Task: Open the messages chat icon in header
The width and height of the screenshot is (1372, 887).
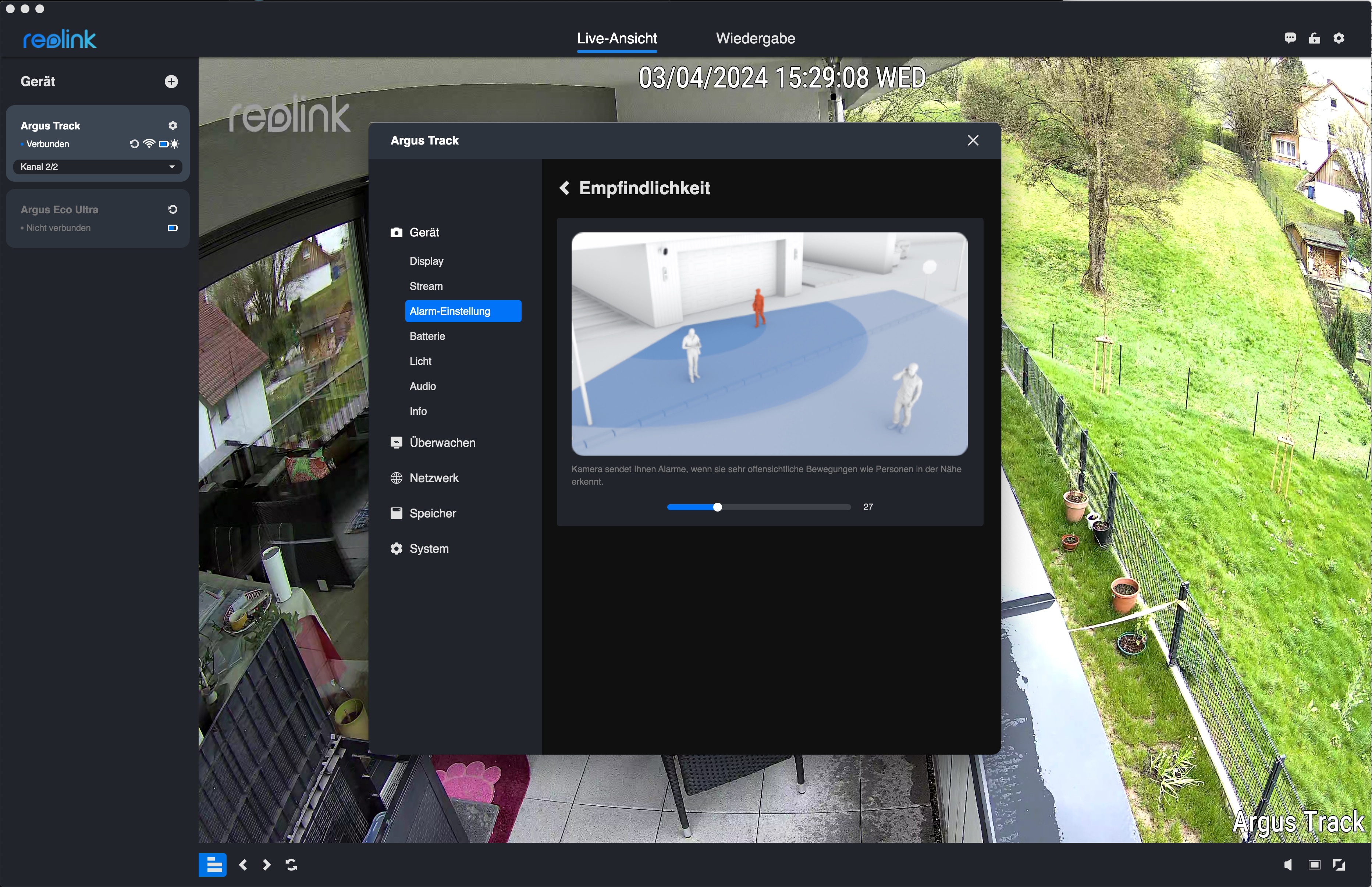Action: coord(1290,38)
